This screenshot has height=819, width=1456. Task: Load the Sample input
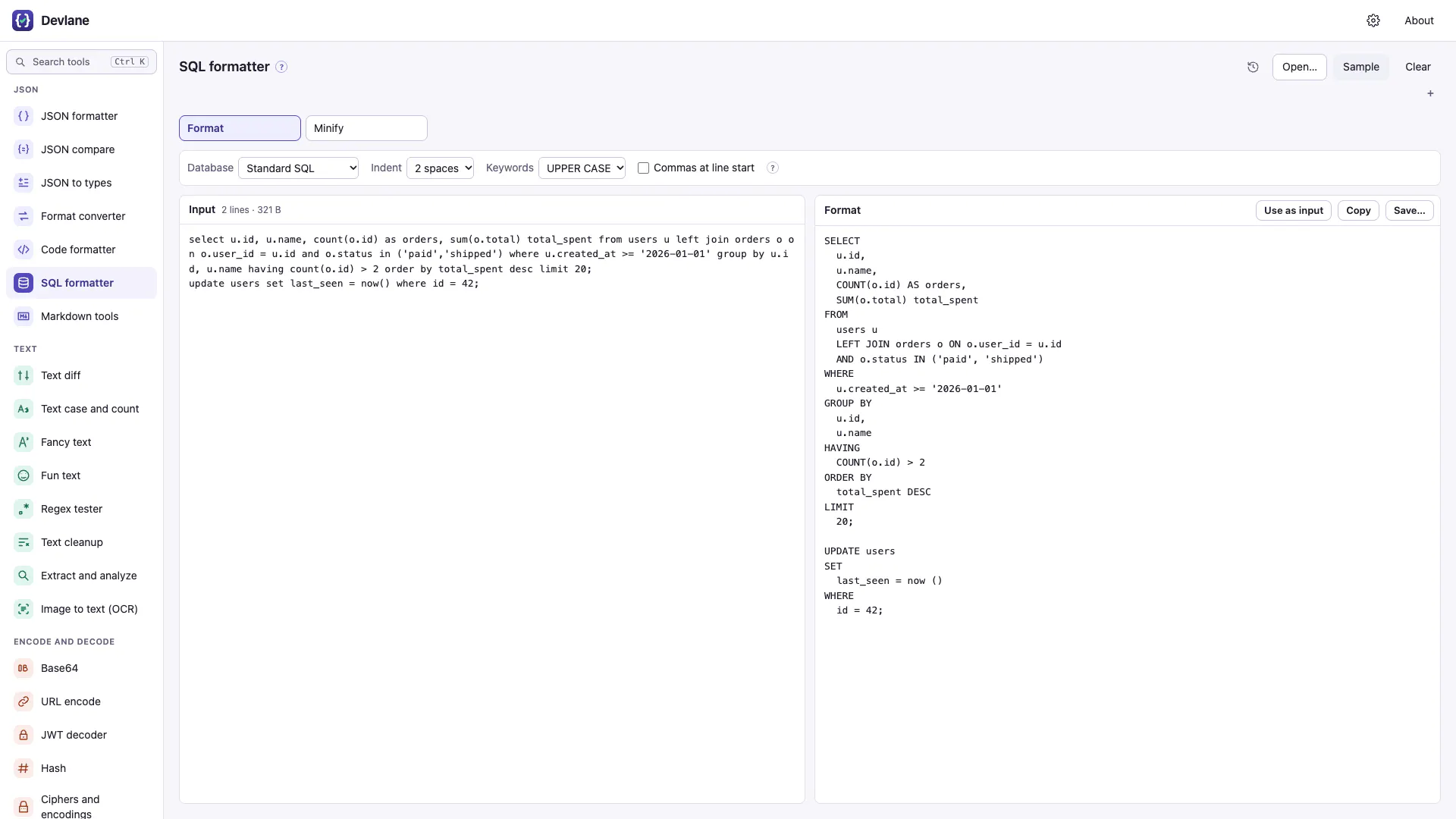point(1360,67)
